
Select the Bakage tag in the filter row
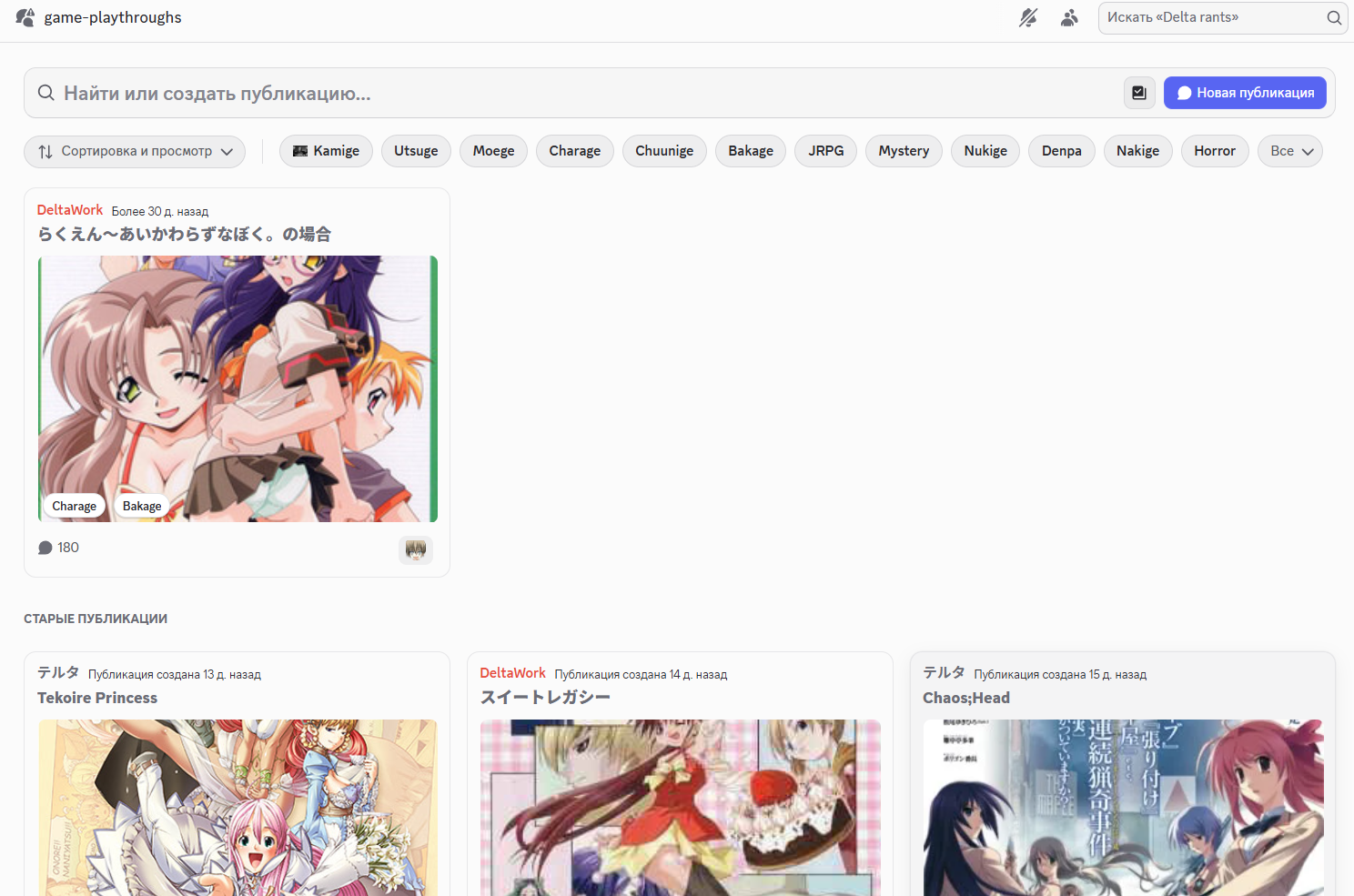(x=751, y=151)
